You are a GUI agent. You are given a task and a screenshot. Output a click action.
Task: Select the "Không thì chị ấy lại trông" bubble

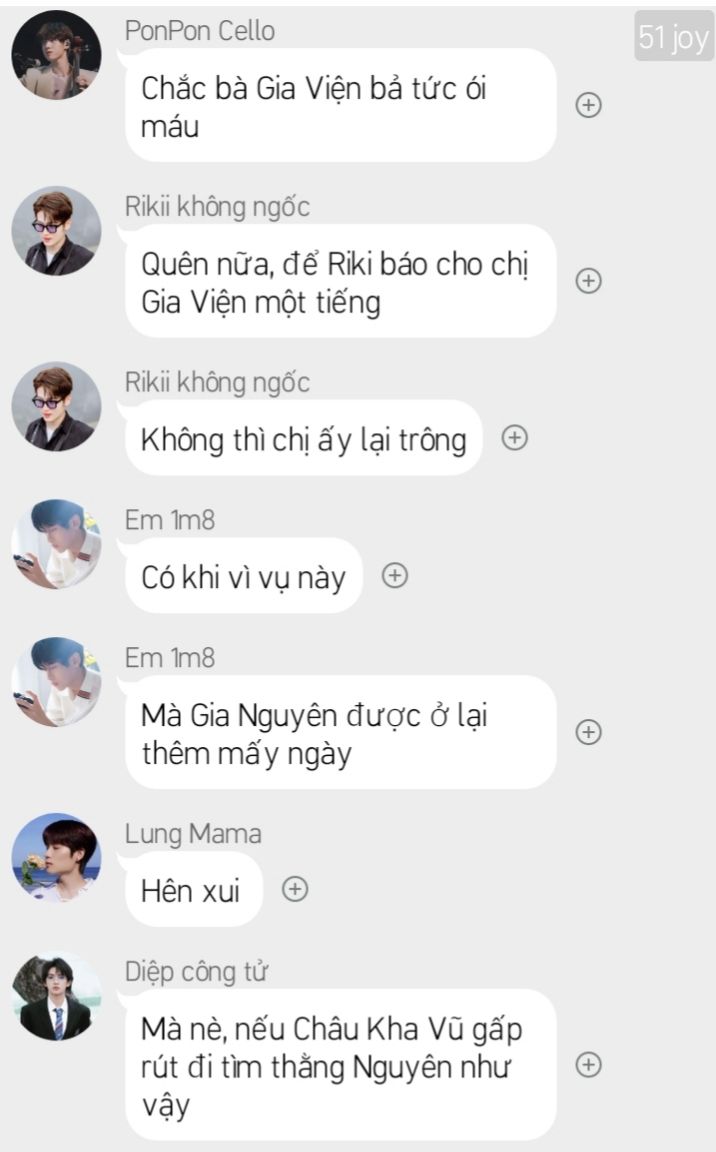coord(304,439)
